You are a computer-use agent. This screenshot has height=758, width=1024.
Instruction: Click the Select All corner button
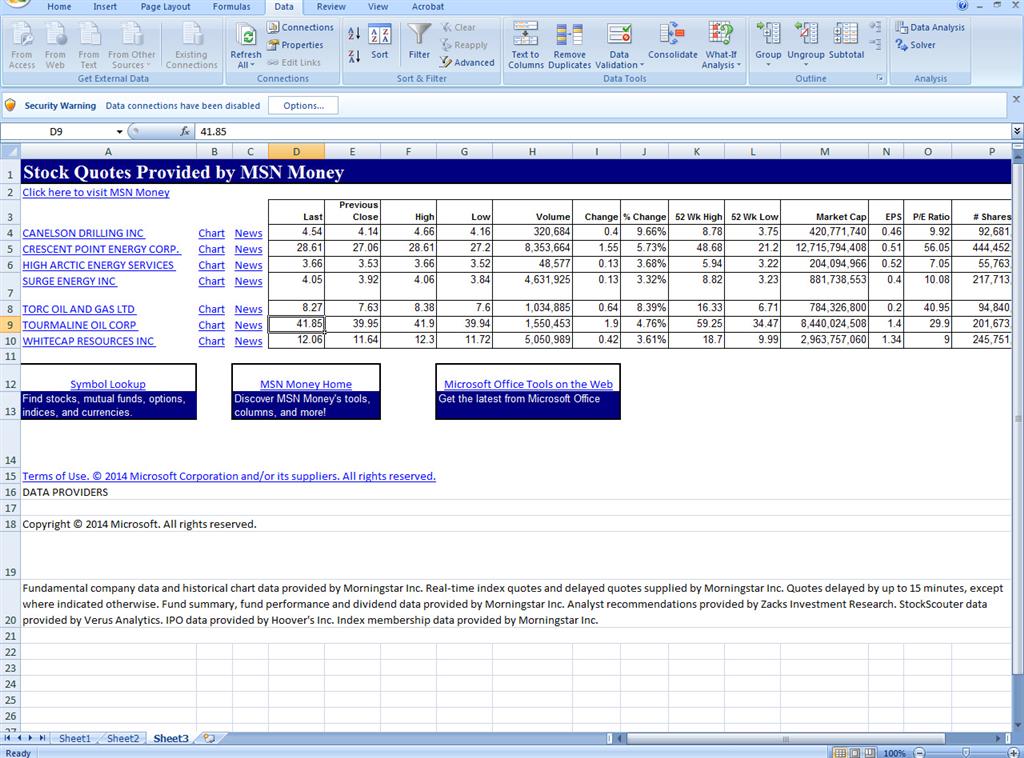10,151
